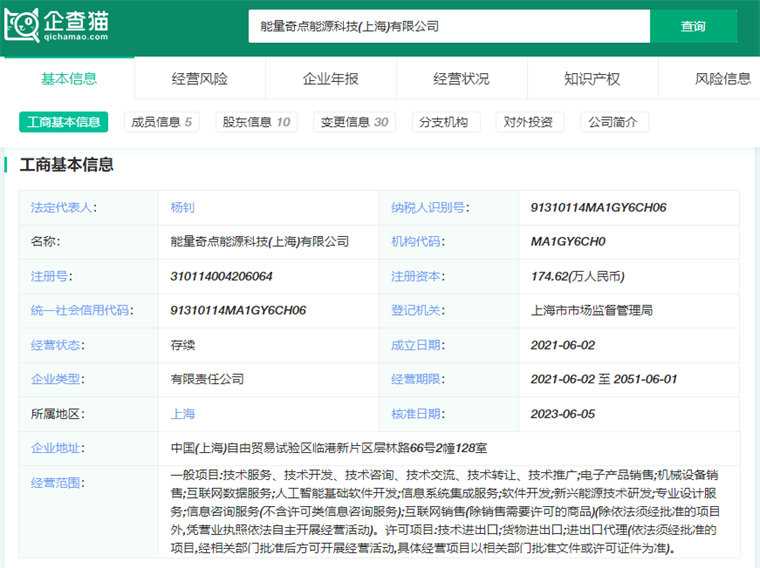The image size is (760, 568).
Task: Open the 企业年报 tab
Action: click(x=331, y=79)
